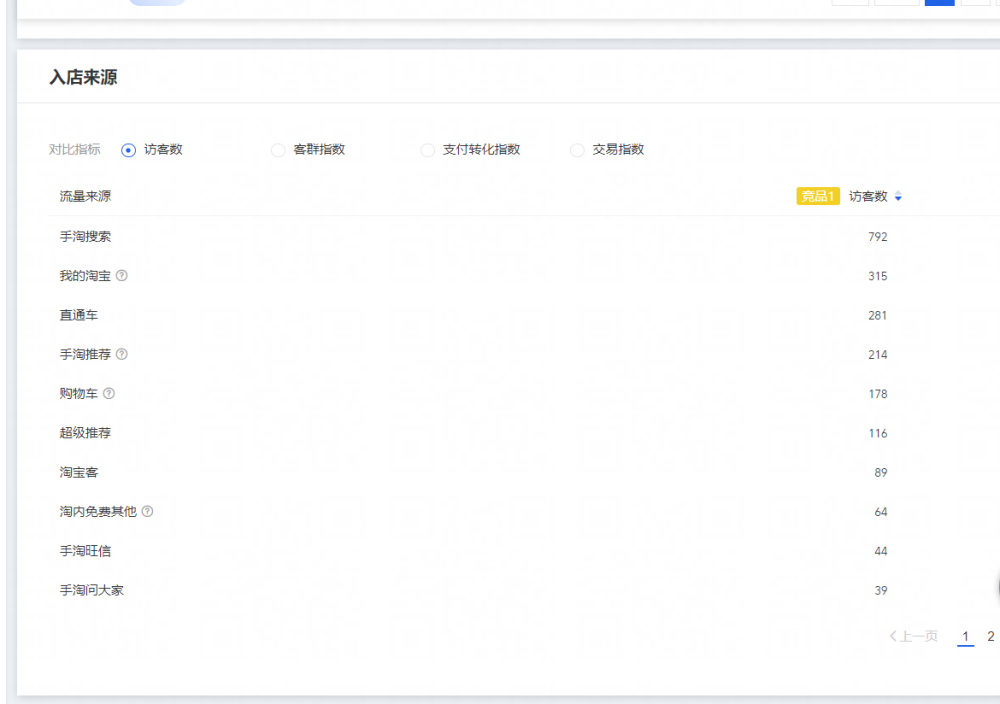This screenshot has height=704, width=1000.
Task: Click the visitor value 44
Action: tap(881, 551)
